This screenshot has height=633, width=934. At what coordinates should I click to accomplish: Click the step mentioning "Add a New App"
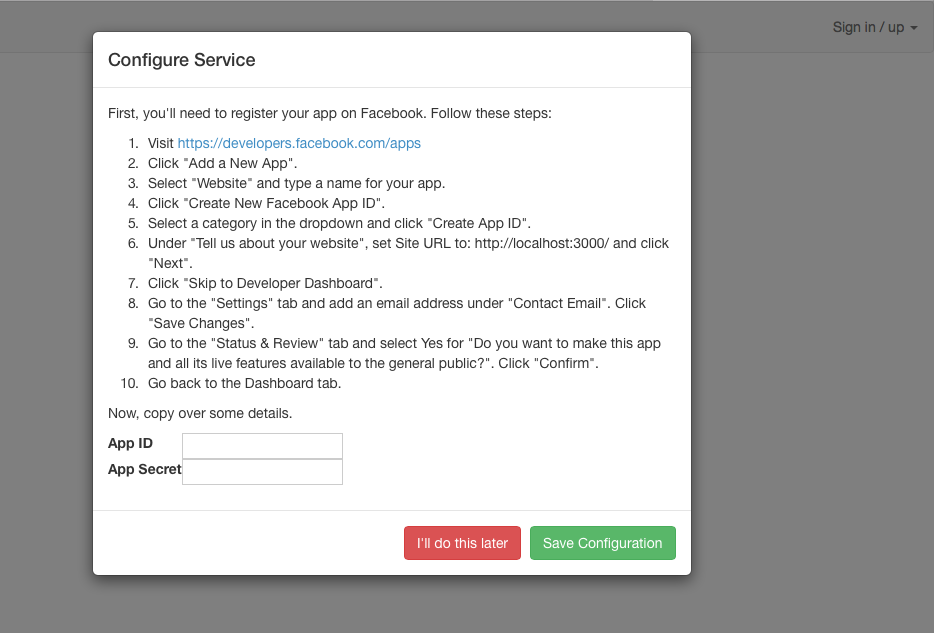pyautogui.click(x=222, y=163)
